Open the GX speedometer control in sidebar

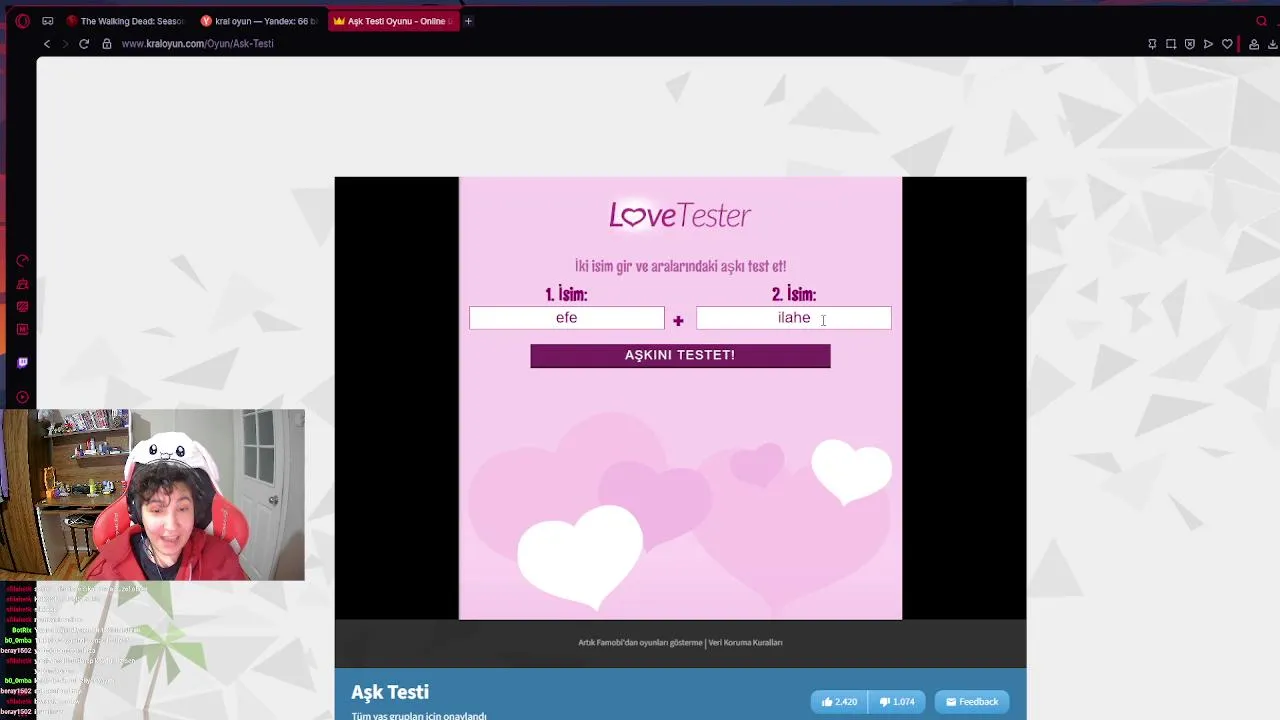22,261
